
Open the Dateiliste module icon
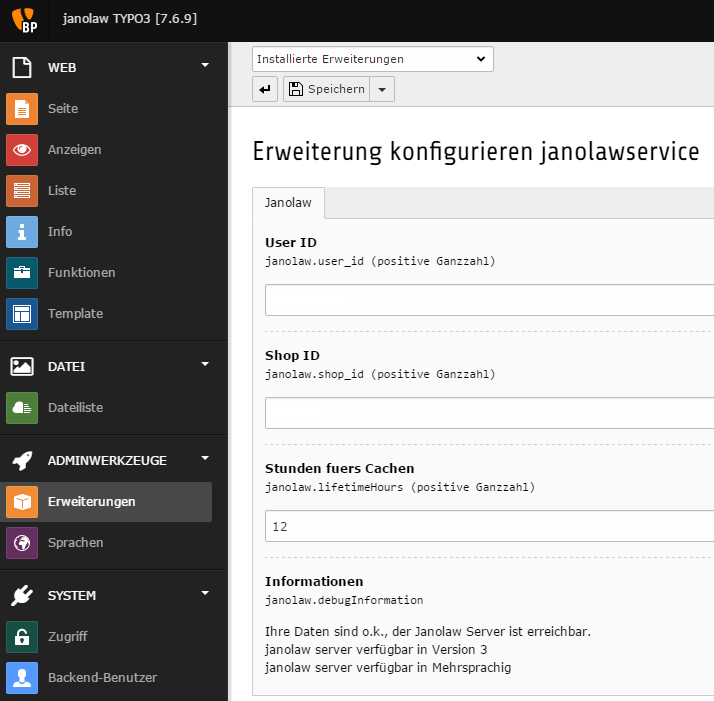(x=22, y=408)
